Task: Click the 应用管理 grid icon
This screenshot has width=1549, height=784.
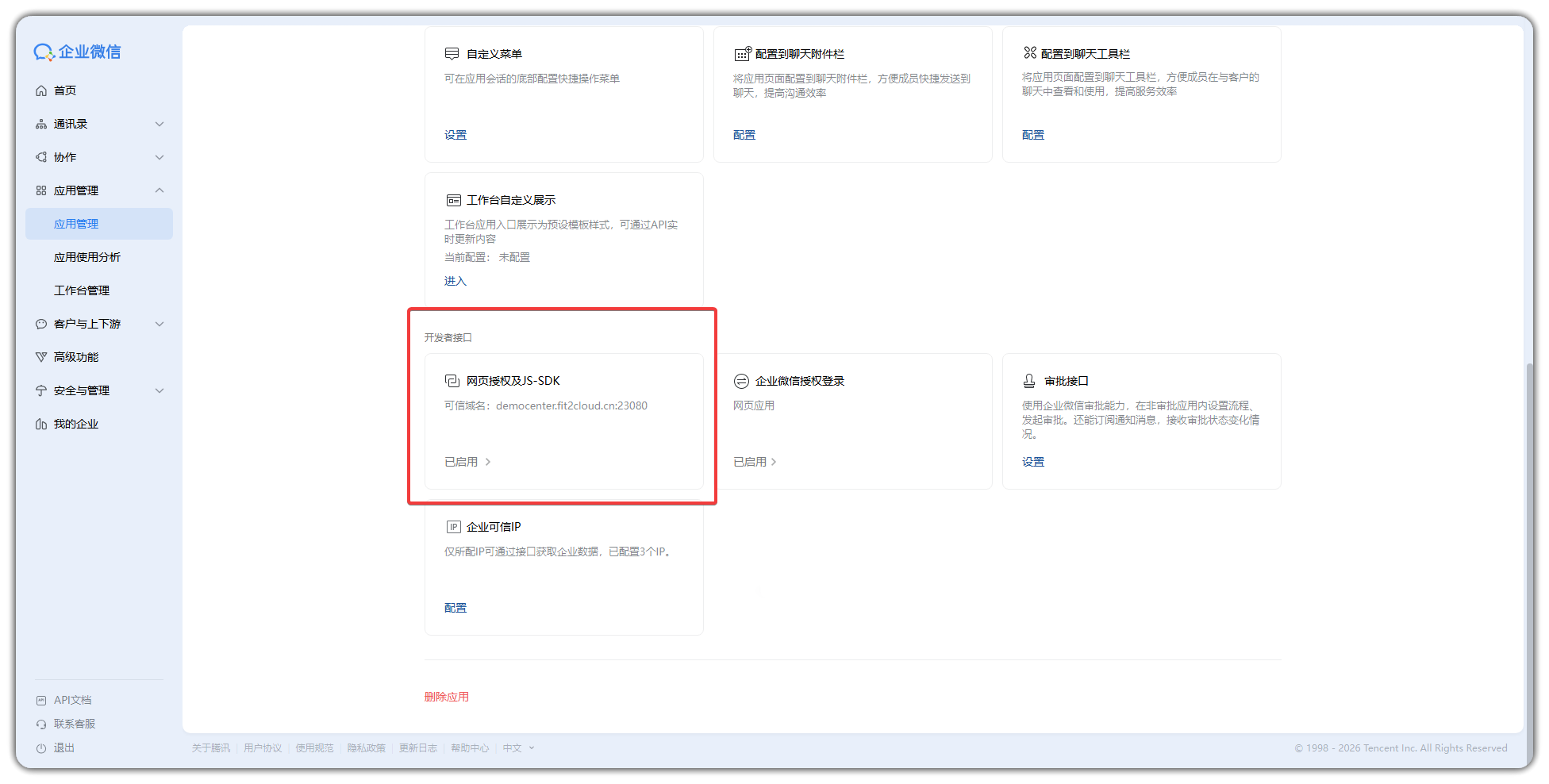Action: click(41, 190)
